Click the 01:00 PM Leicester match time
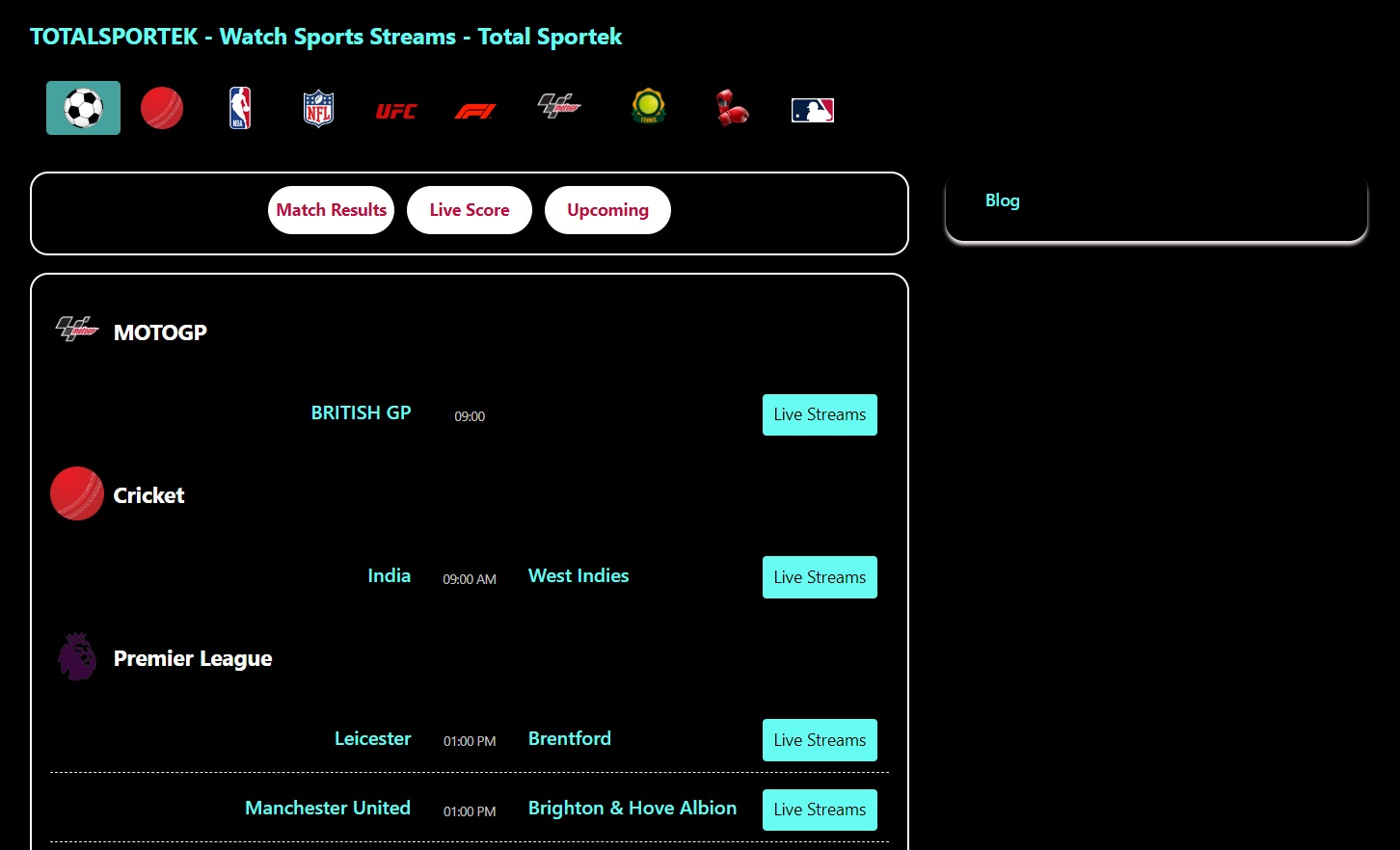 point(470,741)
